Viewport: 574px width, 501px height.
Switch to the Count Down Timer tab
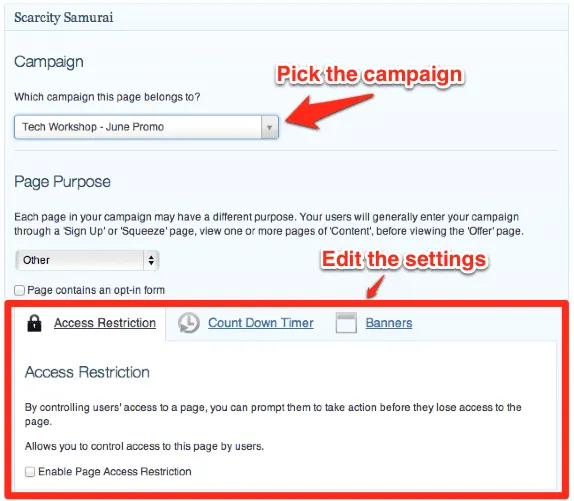261,323
